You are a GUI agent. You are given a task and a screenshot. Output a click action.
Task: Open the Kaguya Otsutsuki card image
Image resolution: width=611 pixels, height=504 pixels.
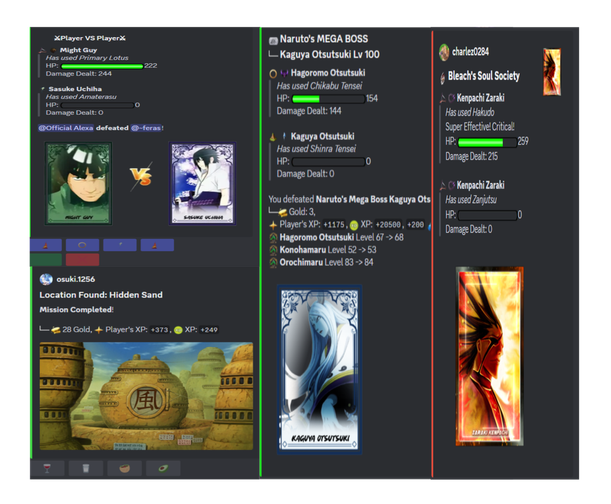320,370
